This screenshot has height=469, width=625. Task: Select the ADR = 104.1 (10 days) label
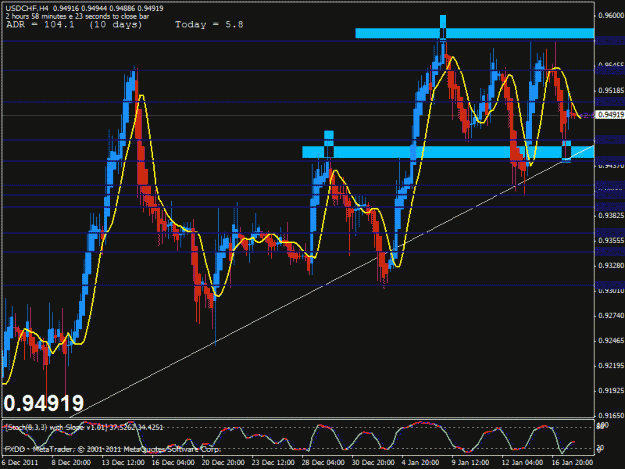tap(74, 25)
